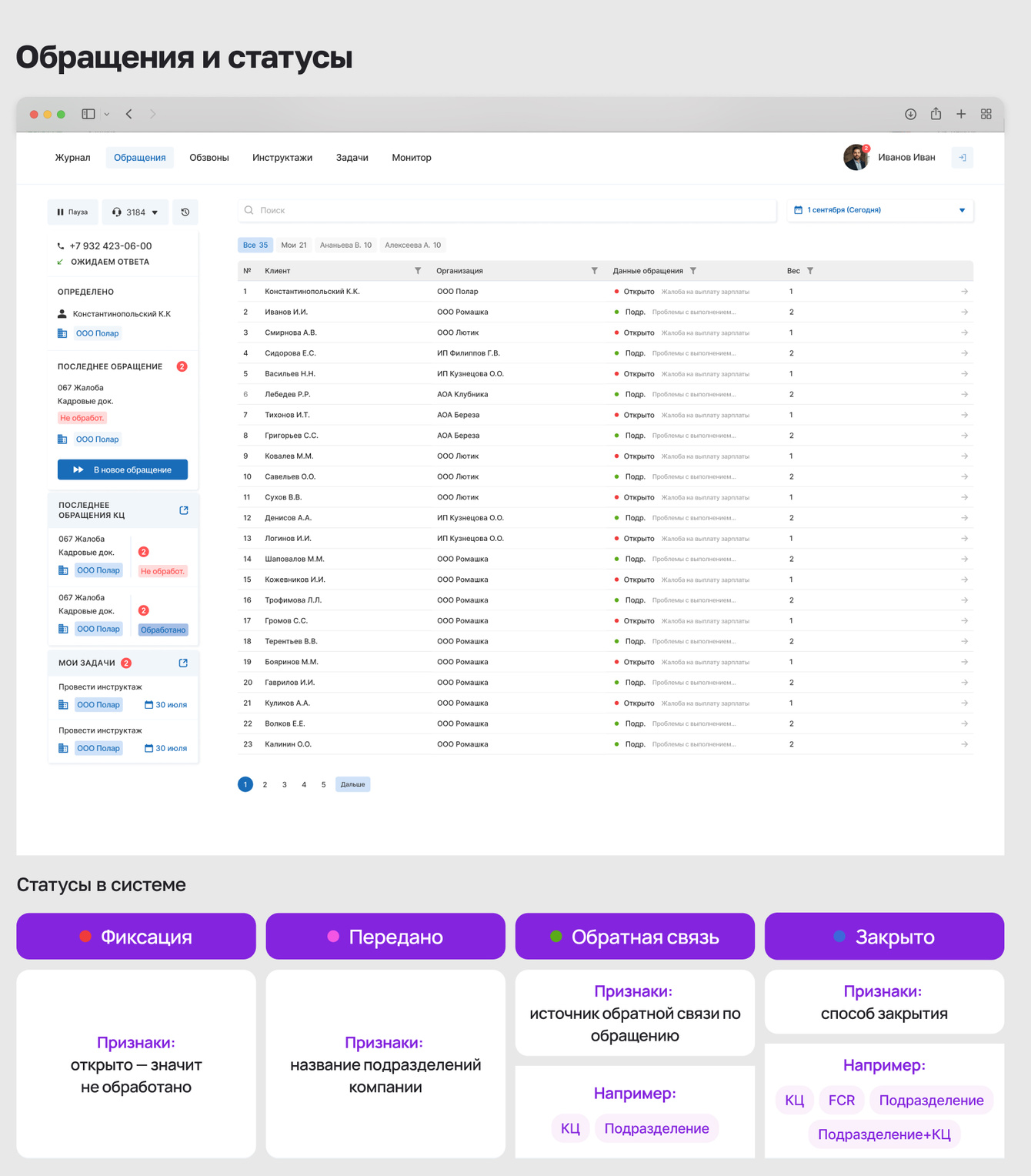Screen dimensions: 1031x1176
Task: Open row arrow for Иванов И.И.
Action: [964, 312]
